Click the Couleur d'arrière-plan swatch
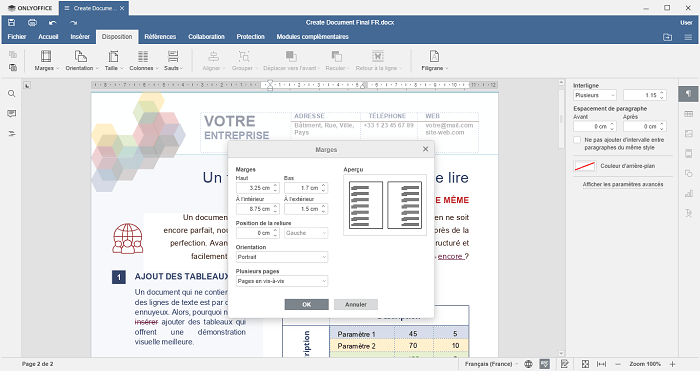This screenshot has width=700, height=371. pyautogui.click(x=584, y=166)
